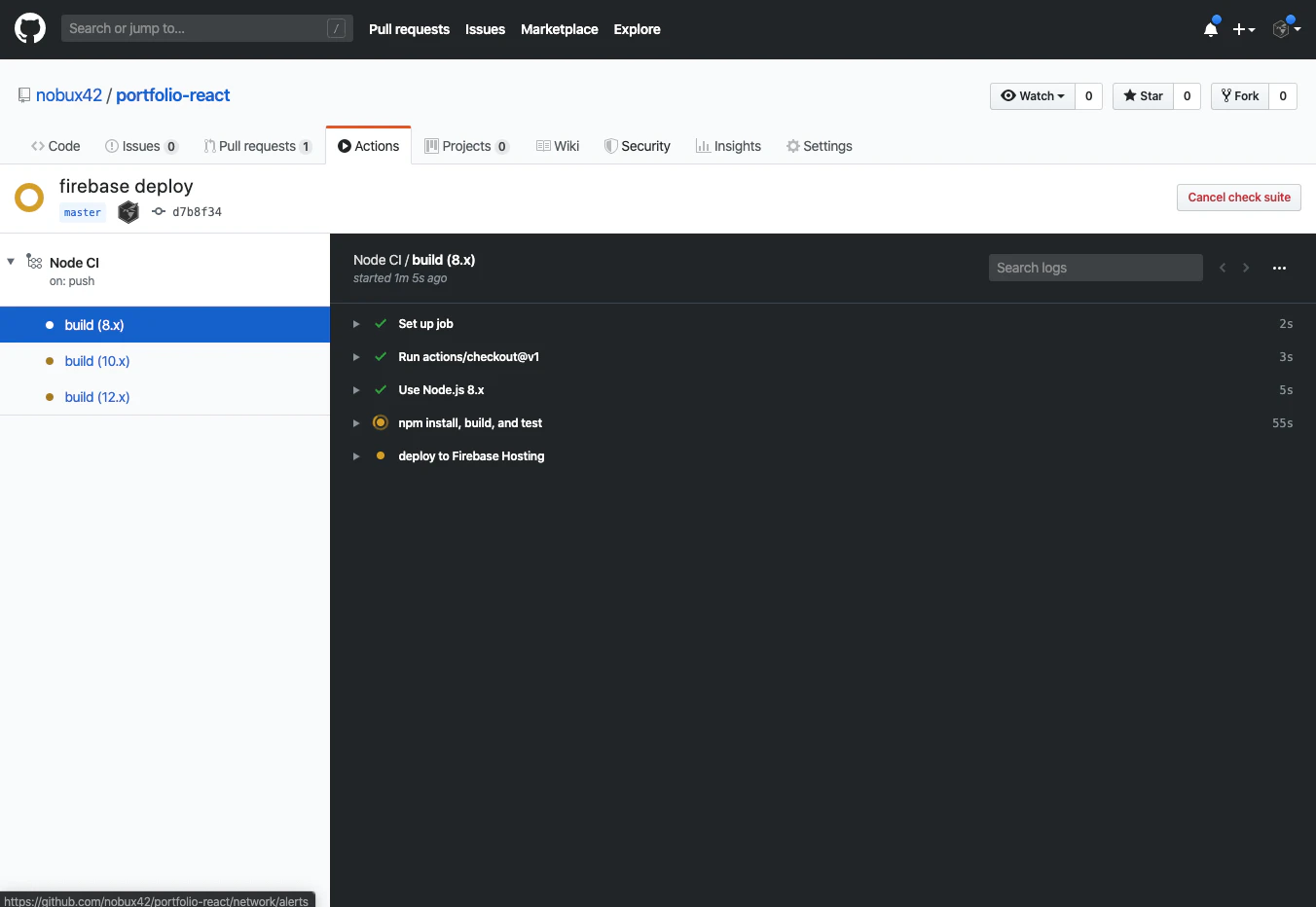
Task: Collapse the Node CI workflow tree
Action: [x=11, y=262]
